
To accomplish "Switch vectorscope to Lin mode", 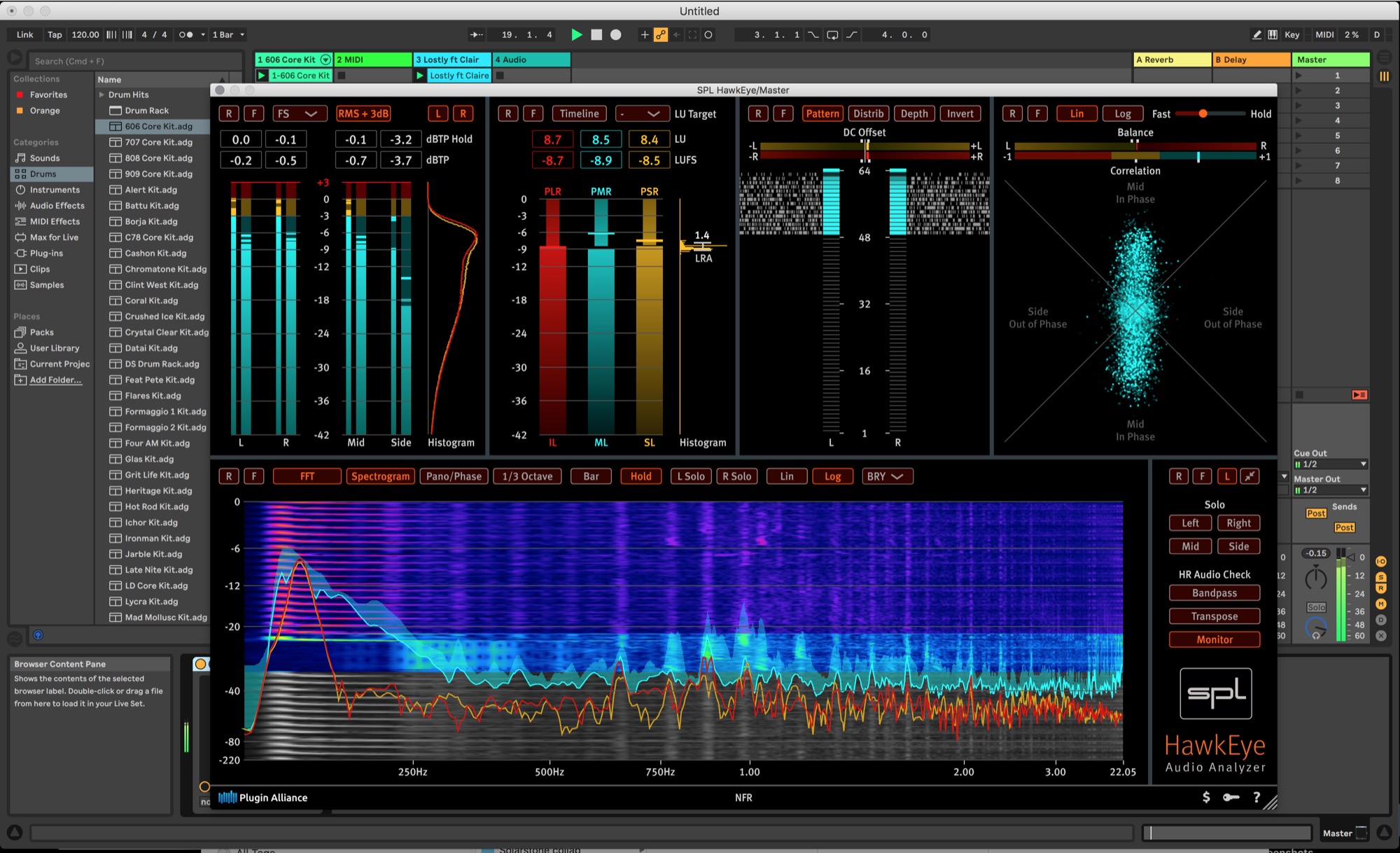I will point(1077,113).
